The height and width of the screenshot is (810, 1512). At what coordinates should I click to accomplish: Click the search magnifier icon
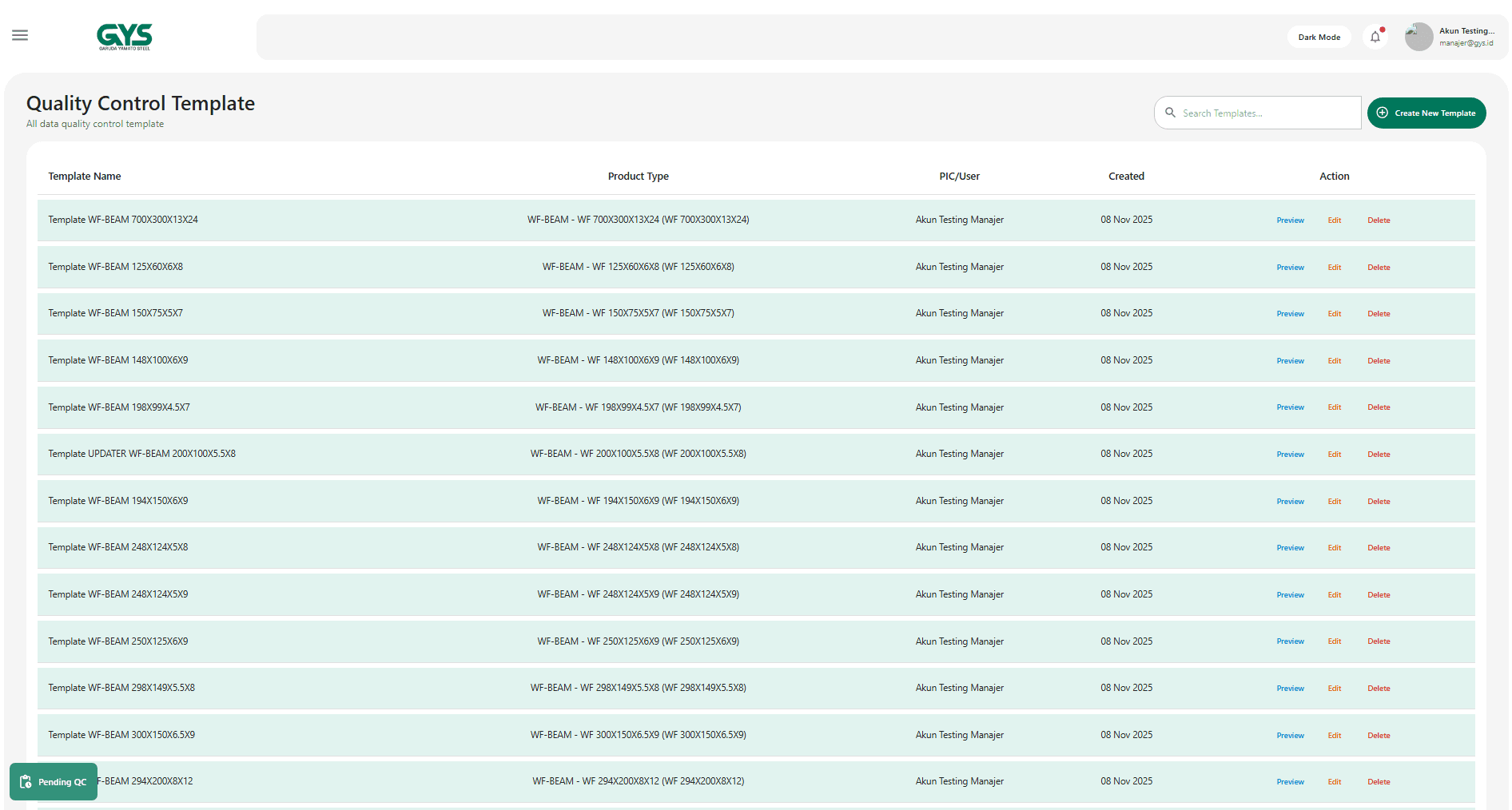(x=1170, y=113)
